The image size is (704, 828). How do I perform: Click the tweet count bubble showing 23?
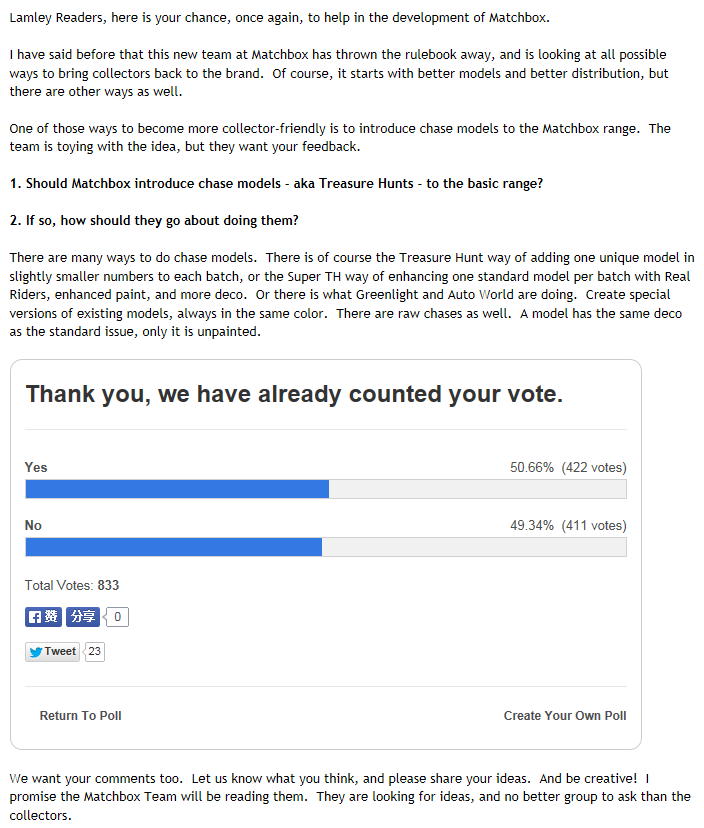[94, 652]
